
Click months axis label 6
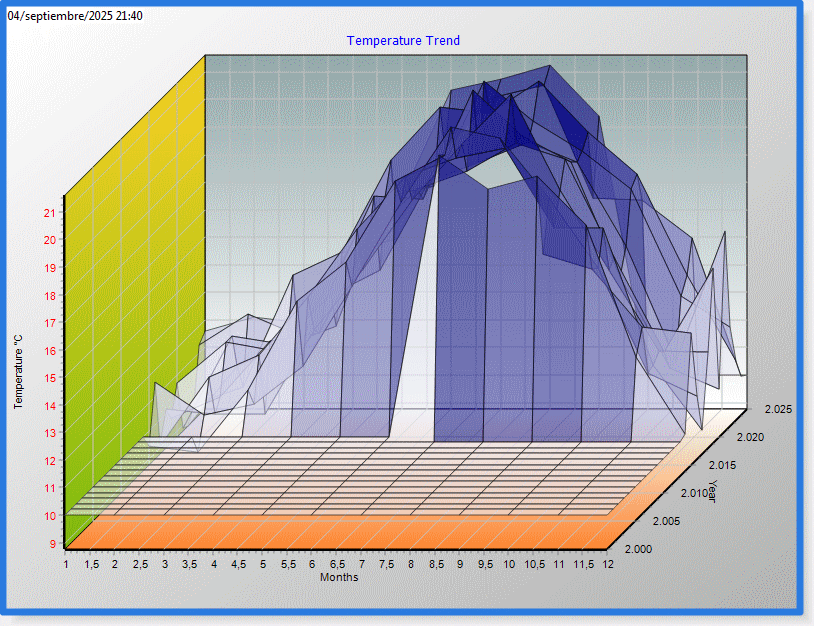pyautogui.click(x=313, y=564)
